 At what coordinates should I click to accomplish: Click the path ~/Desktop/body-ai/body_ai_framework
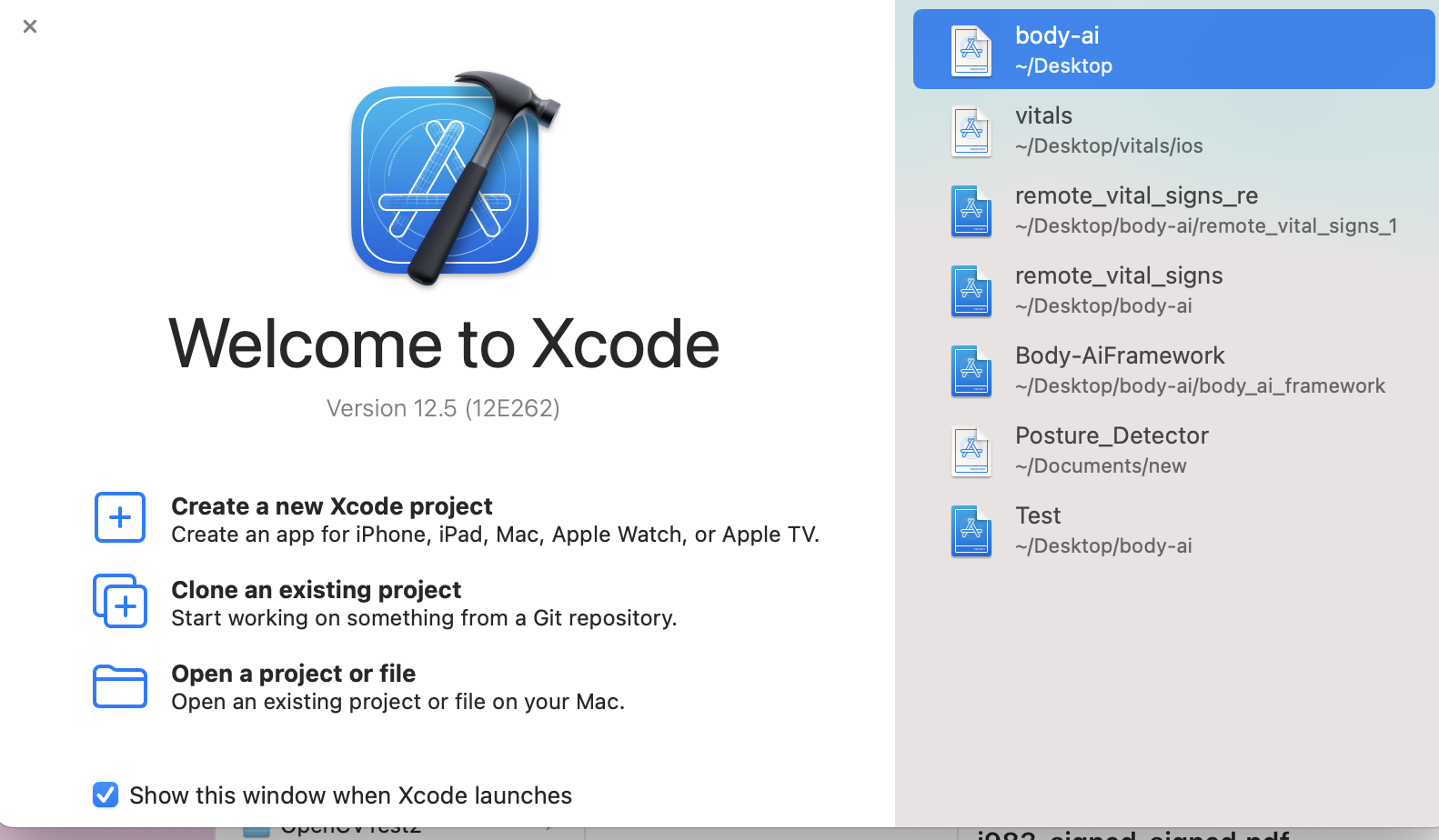tap(1200, 385)
